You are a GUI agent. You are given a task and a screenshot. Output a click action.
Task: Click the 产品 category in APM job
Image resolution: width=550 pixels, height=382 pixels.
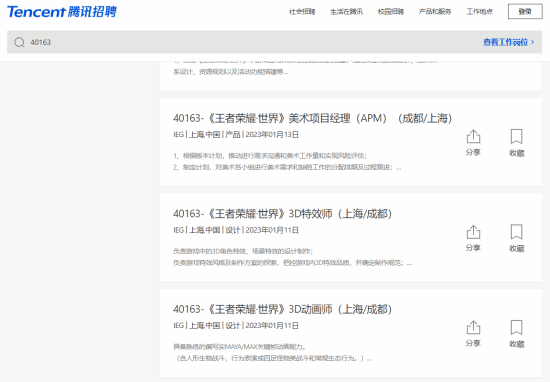tap(233, 135)
